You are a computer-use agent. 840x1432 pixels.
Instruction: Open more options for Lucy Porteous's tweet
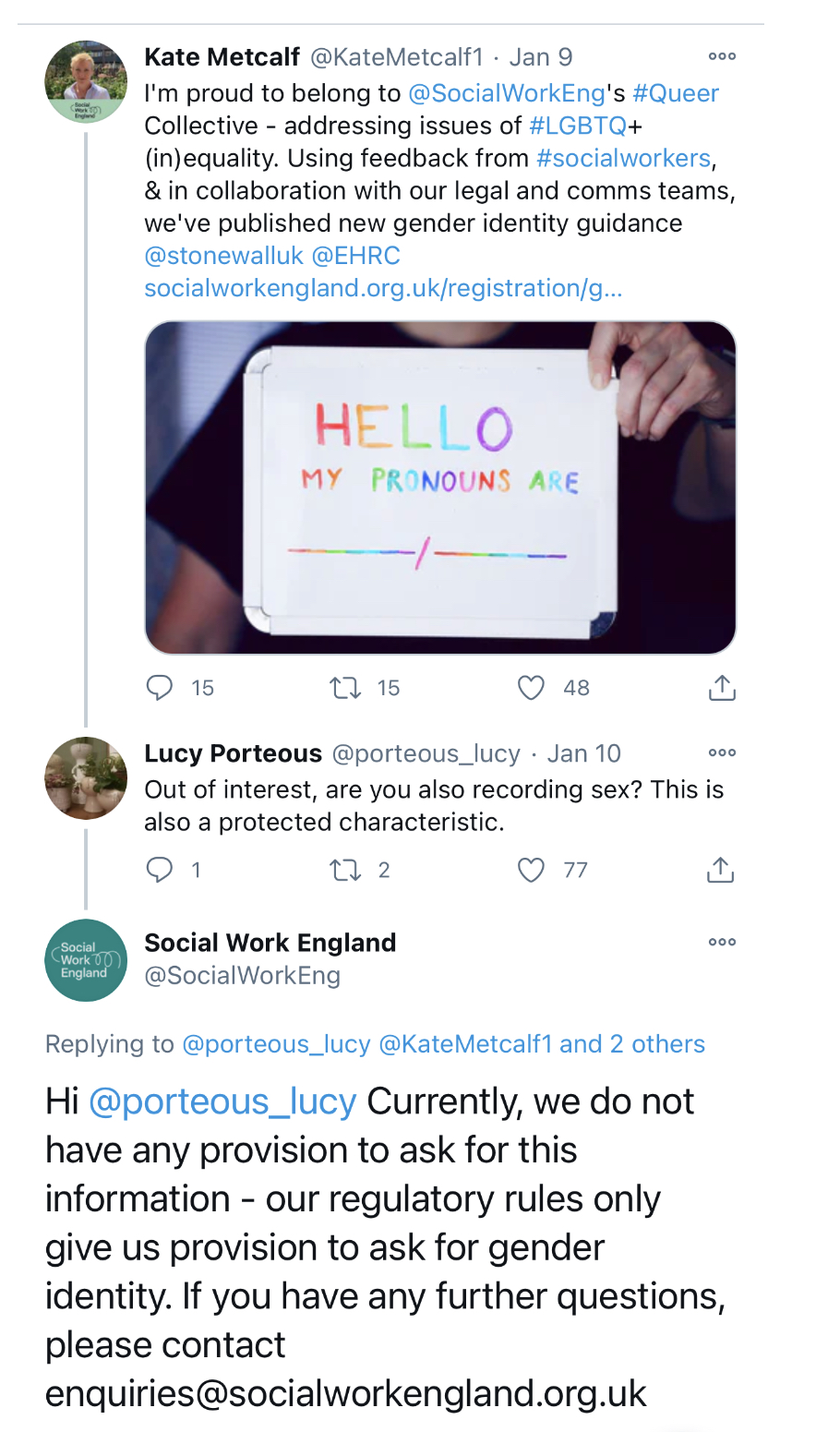722,753
